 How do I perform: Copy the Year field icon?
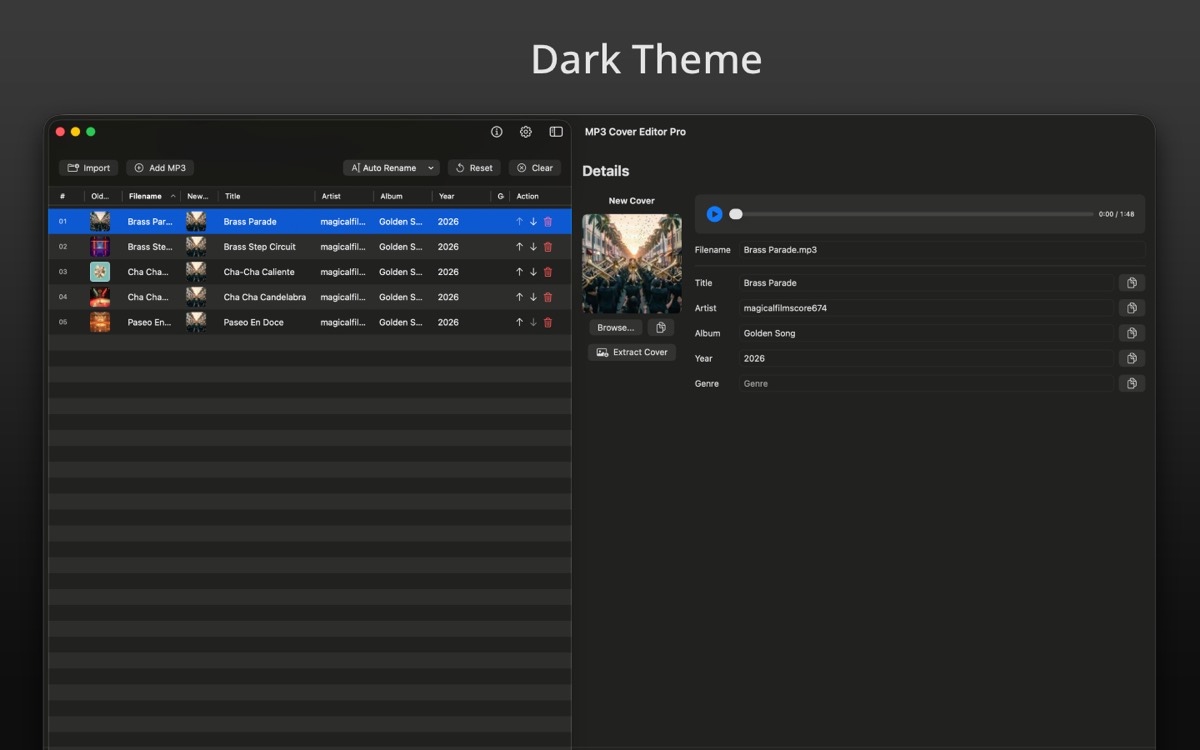(1132, 358)
